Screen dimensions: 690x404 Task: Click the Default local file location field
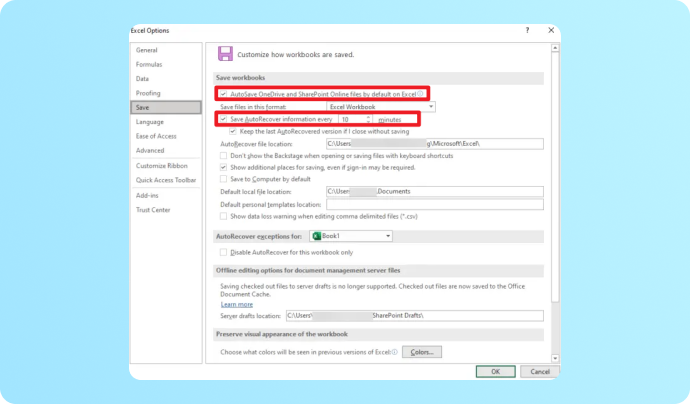coord(435,191)
